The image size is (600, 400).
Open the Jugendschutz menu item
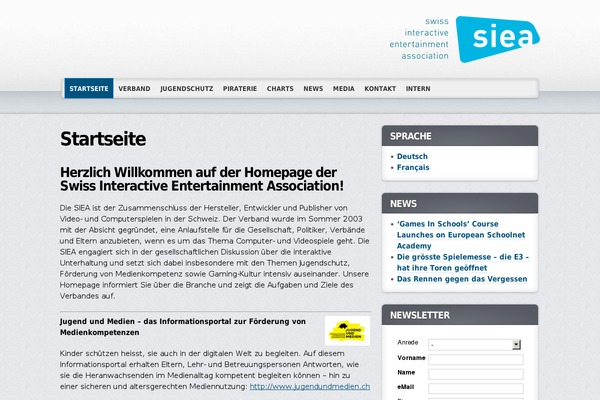(x=187, y=88)
